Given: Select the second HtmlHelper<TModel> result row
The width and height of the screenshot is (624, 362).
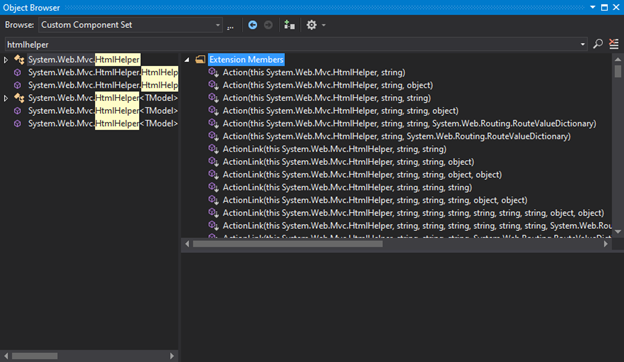Looking at the screenshot, I should (103, 111).
